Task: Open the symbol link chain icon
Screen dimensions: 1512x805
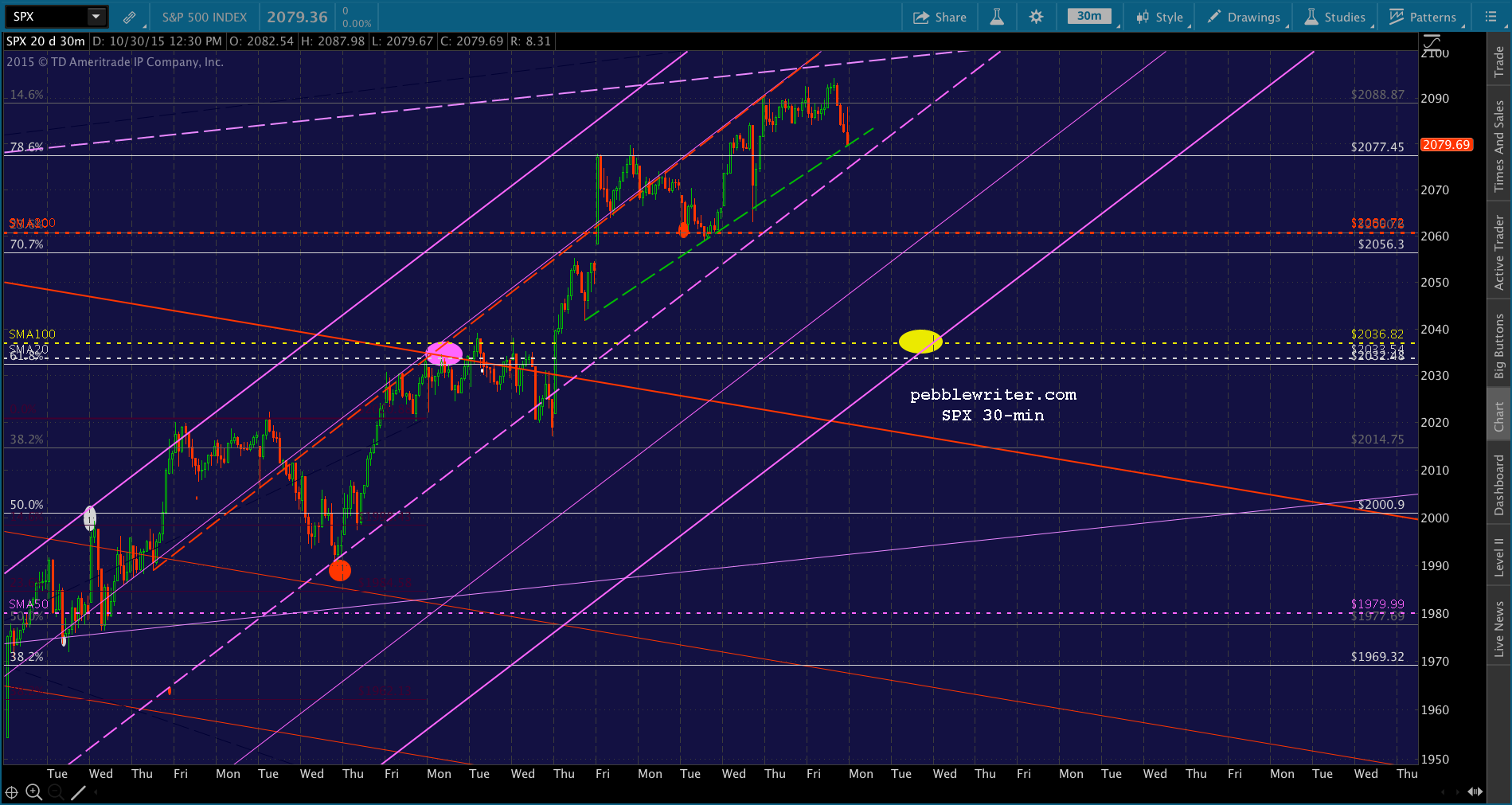Action: click(x=129, y=17)
